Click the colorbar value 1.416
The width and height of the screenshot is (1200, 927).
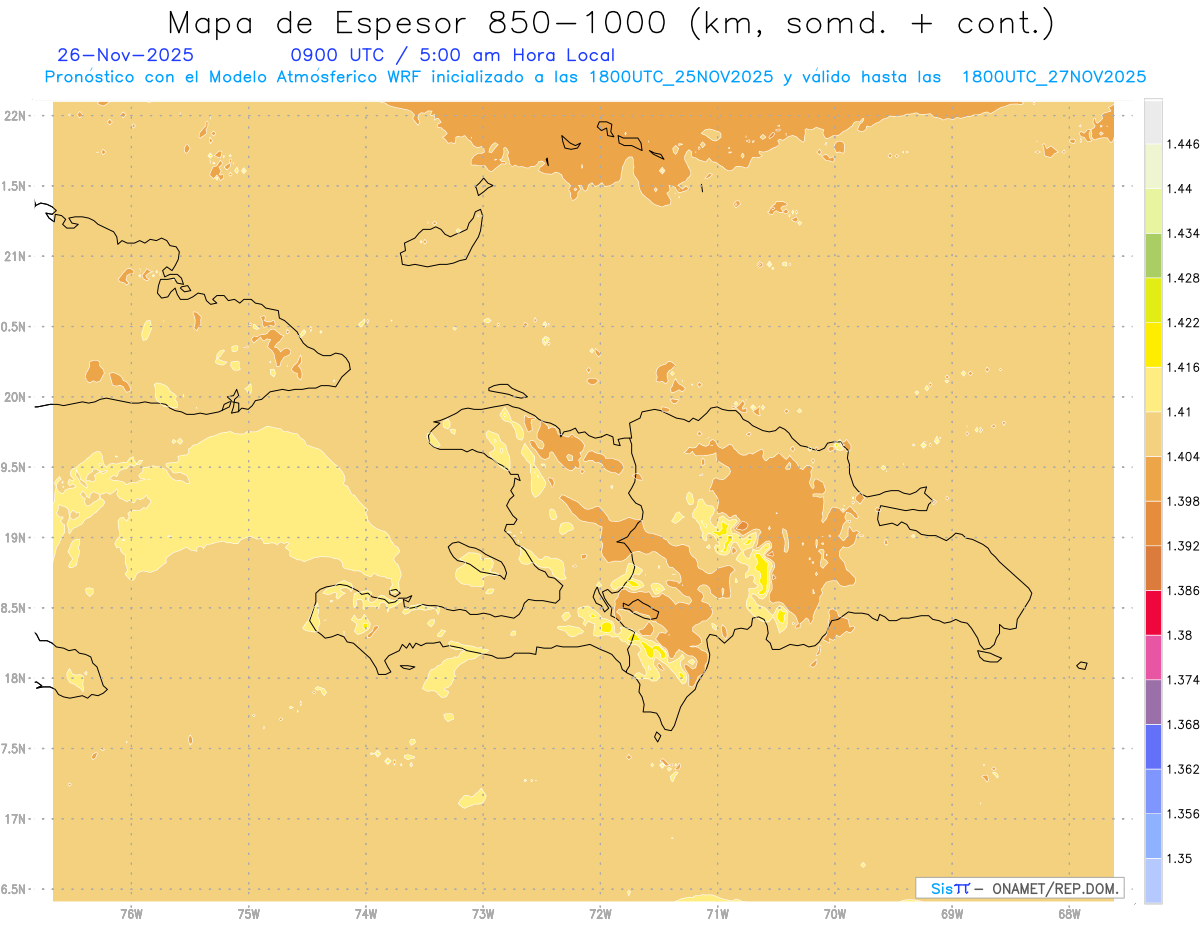tap(1185, 367)
